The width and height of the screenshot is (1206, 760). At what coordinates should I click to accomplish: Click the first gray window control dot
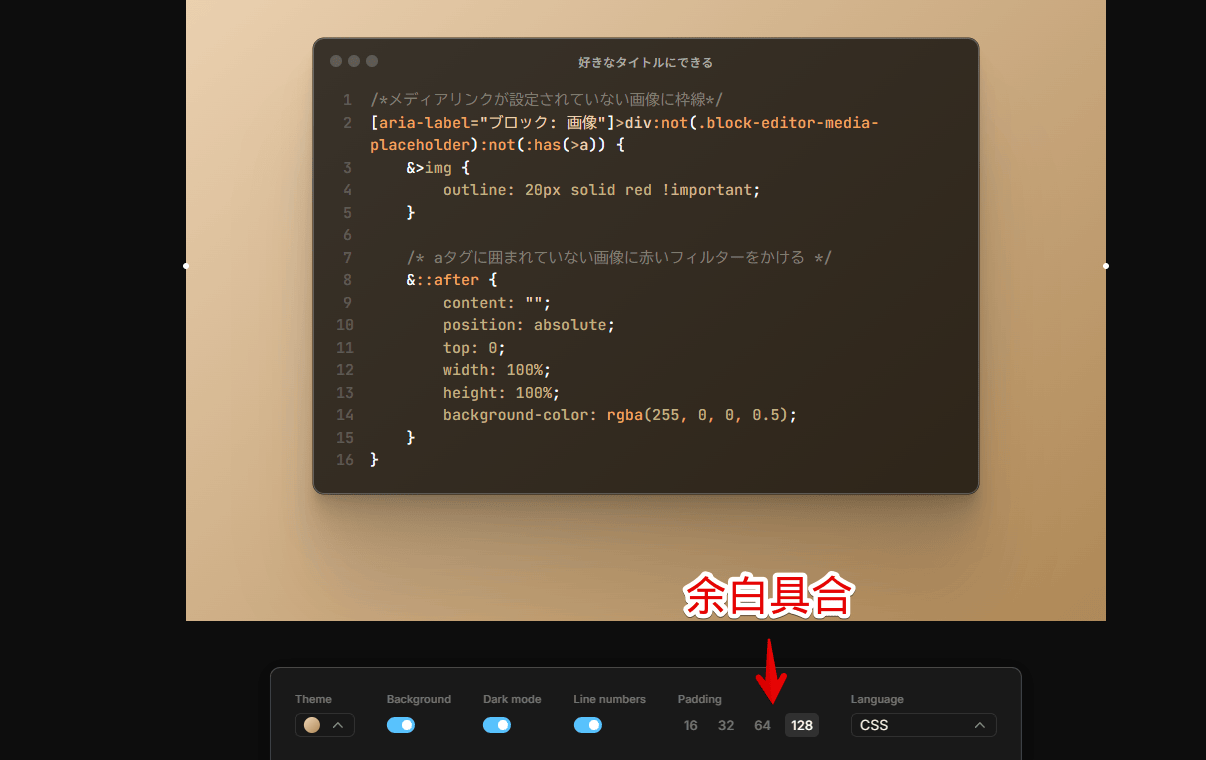[336, 61]
